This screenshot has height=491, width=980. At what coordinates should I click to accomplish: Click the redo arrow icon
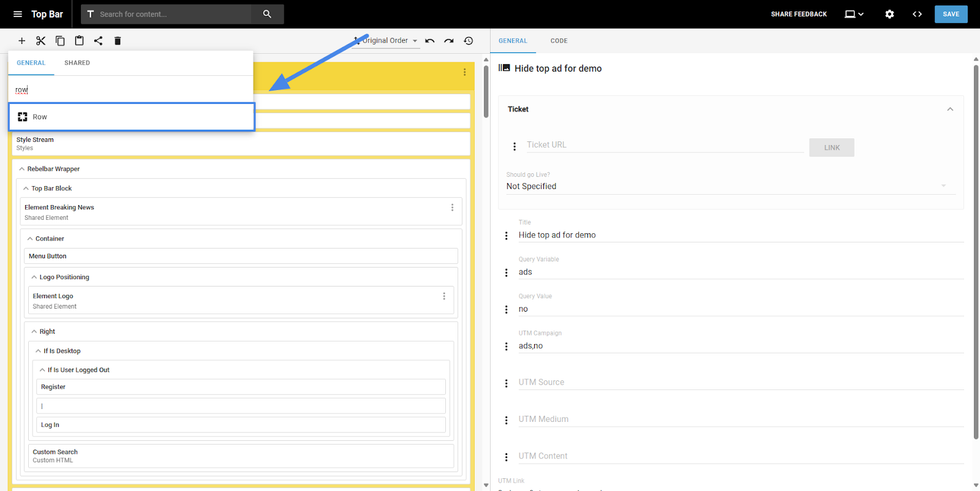pyautogui.click(x=449, y=41)
